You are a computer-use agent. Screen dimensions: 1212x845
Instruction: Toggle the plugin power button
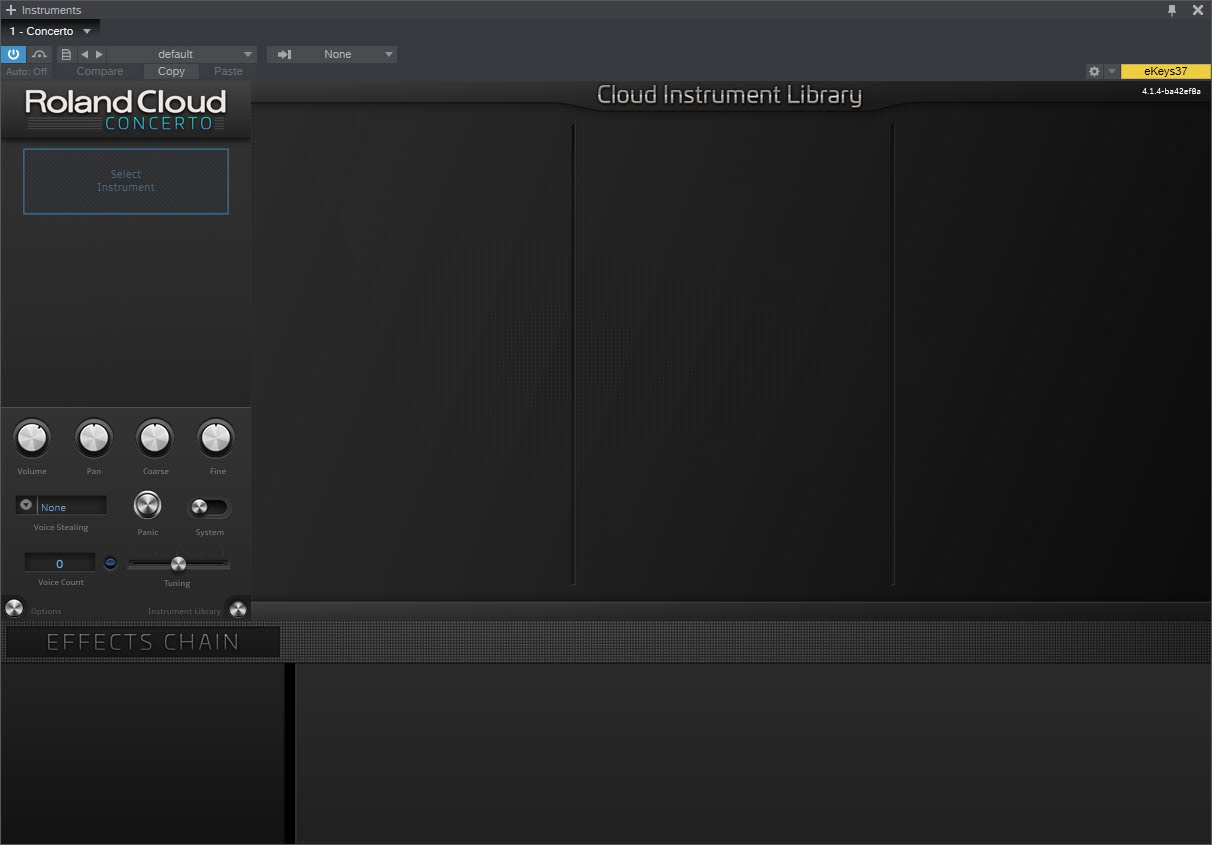click(13, 54)
